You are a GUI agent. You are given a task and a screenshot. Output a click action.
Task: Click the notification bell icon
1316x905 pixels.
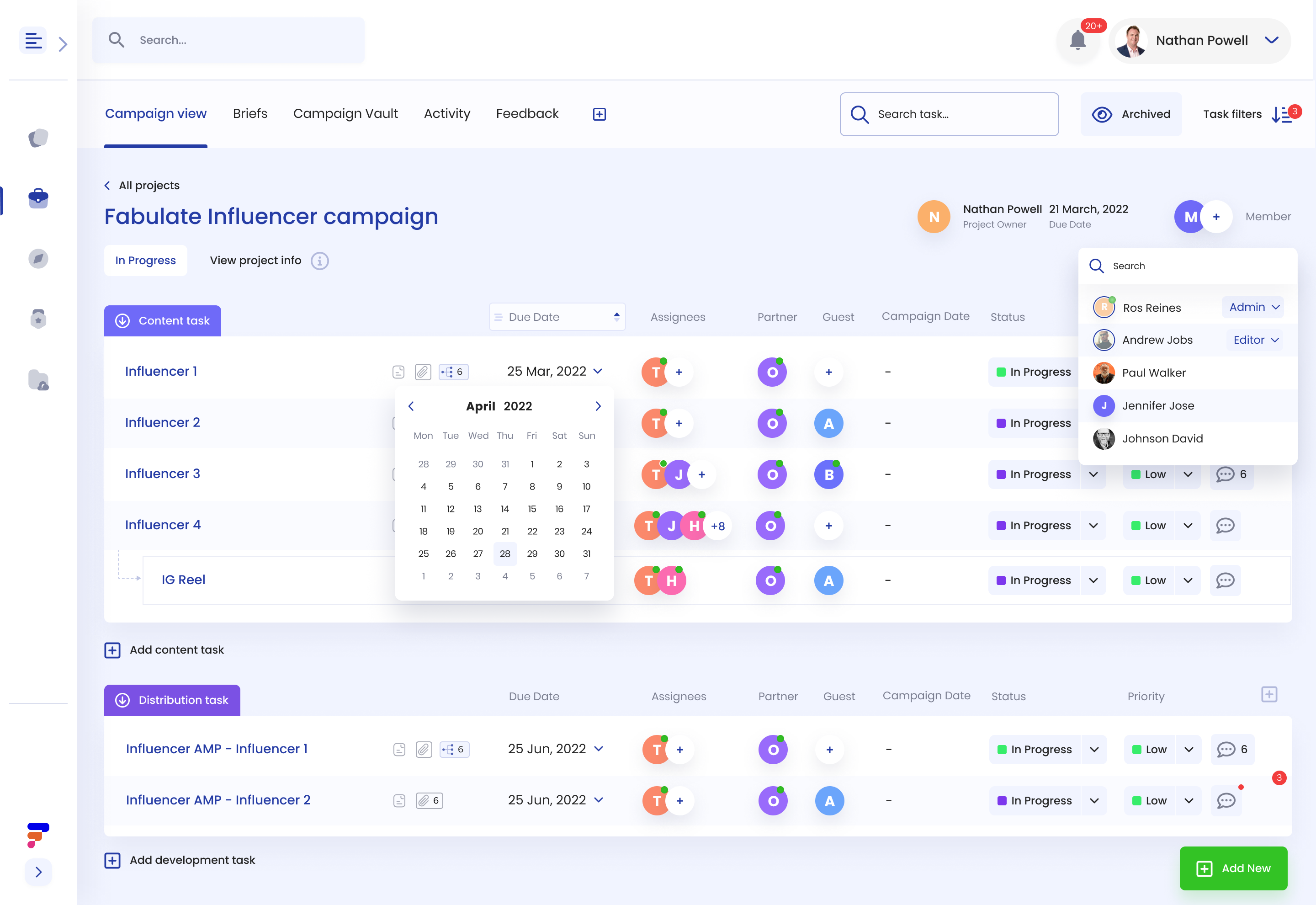coord(1077,41)
